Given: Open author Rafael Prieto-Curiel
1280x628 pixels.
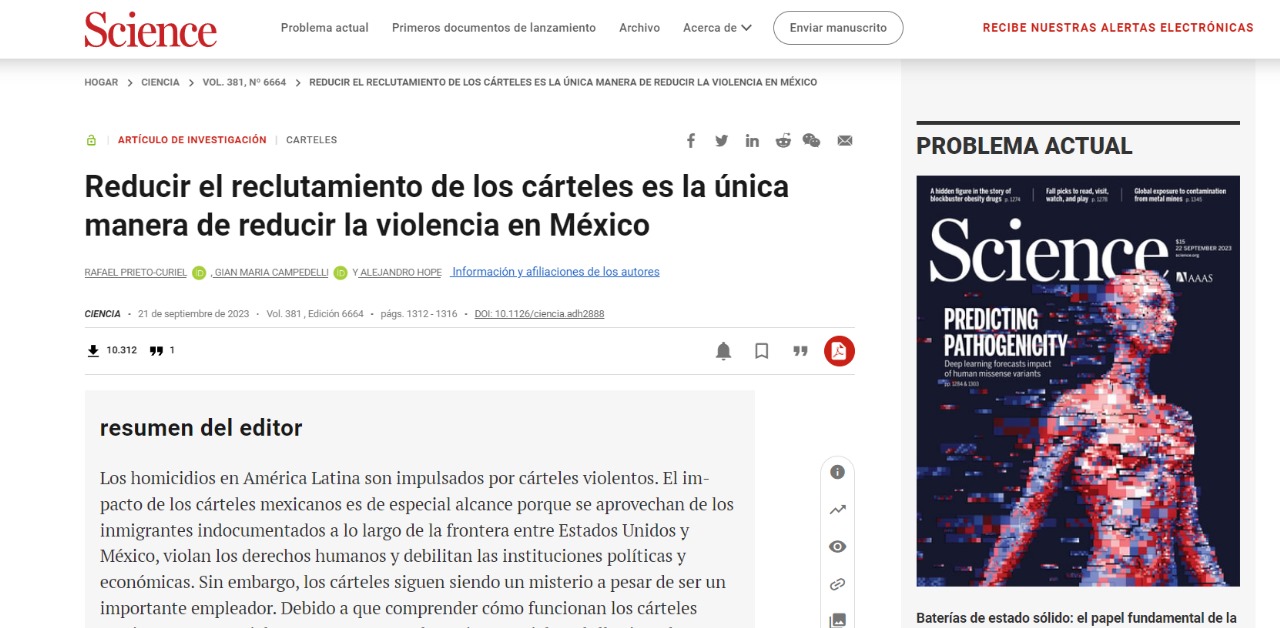Looking at the screenshot, I should click(x=136, y=272).
